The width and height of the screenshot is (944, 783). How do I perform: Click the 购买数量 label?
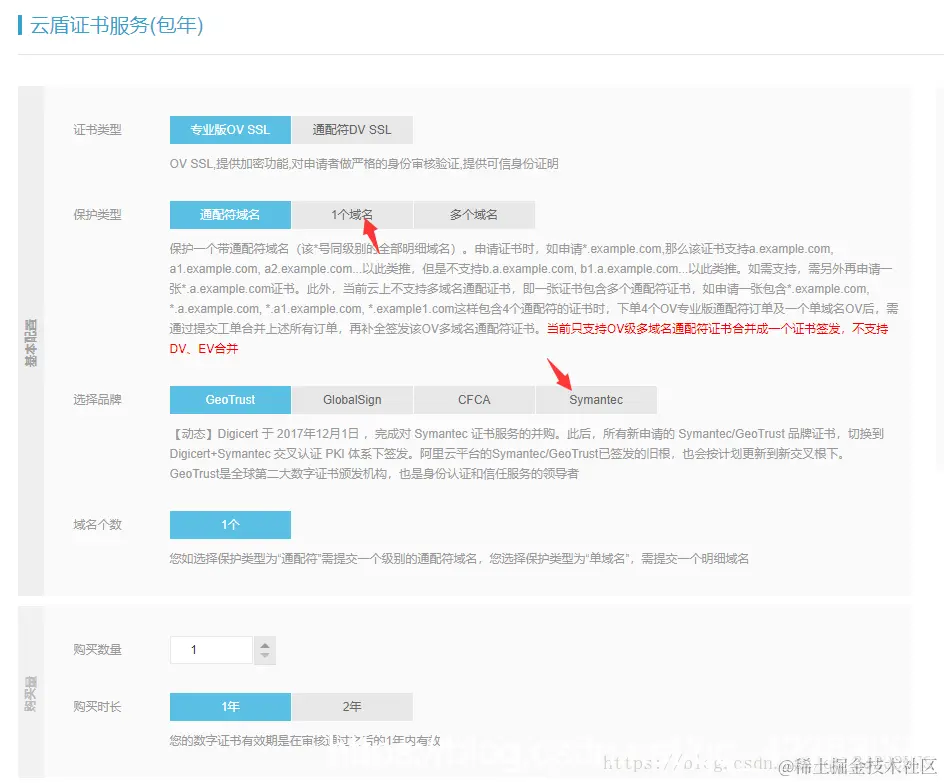tap(98, 650)
